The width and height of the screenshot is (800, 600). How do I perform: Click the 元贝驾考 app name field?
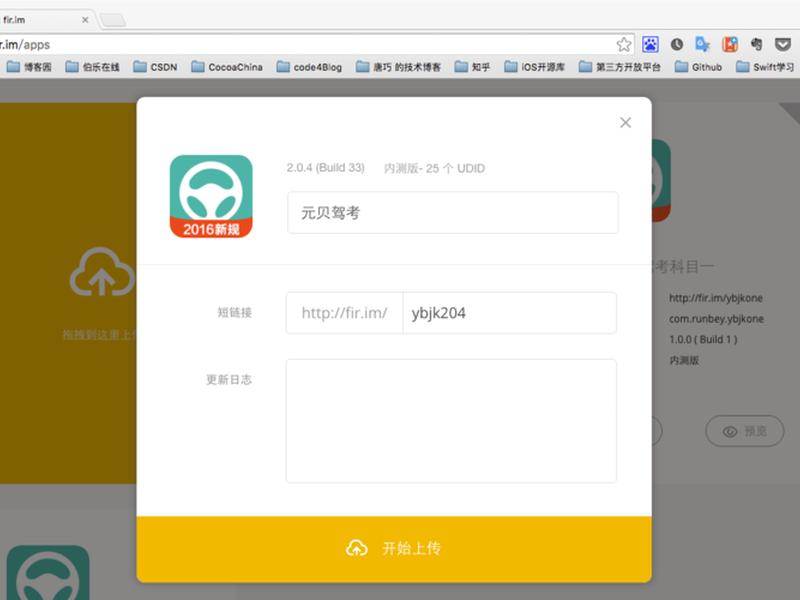coord(453,213)
